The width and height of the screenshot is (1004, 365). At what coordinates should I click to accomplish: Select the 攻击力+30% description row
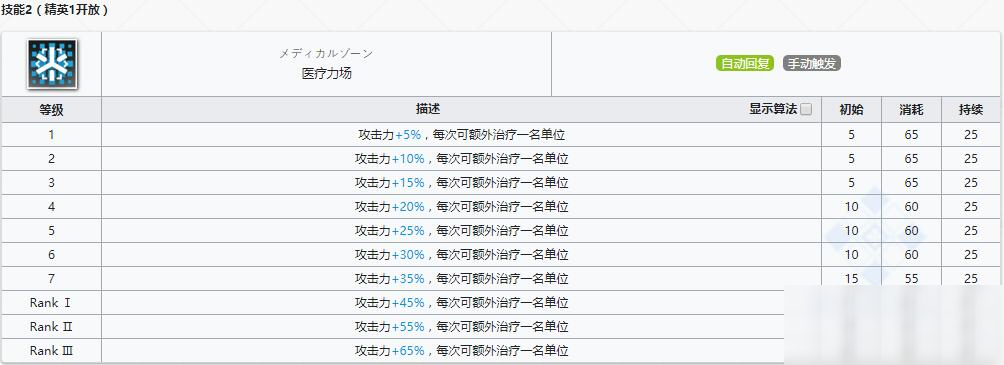pos(461,255)
